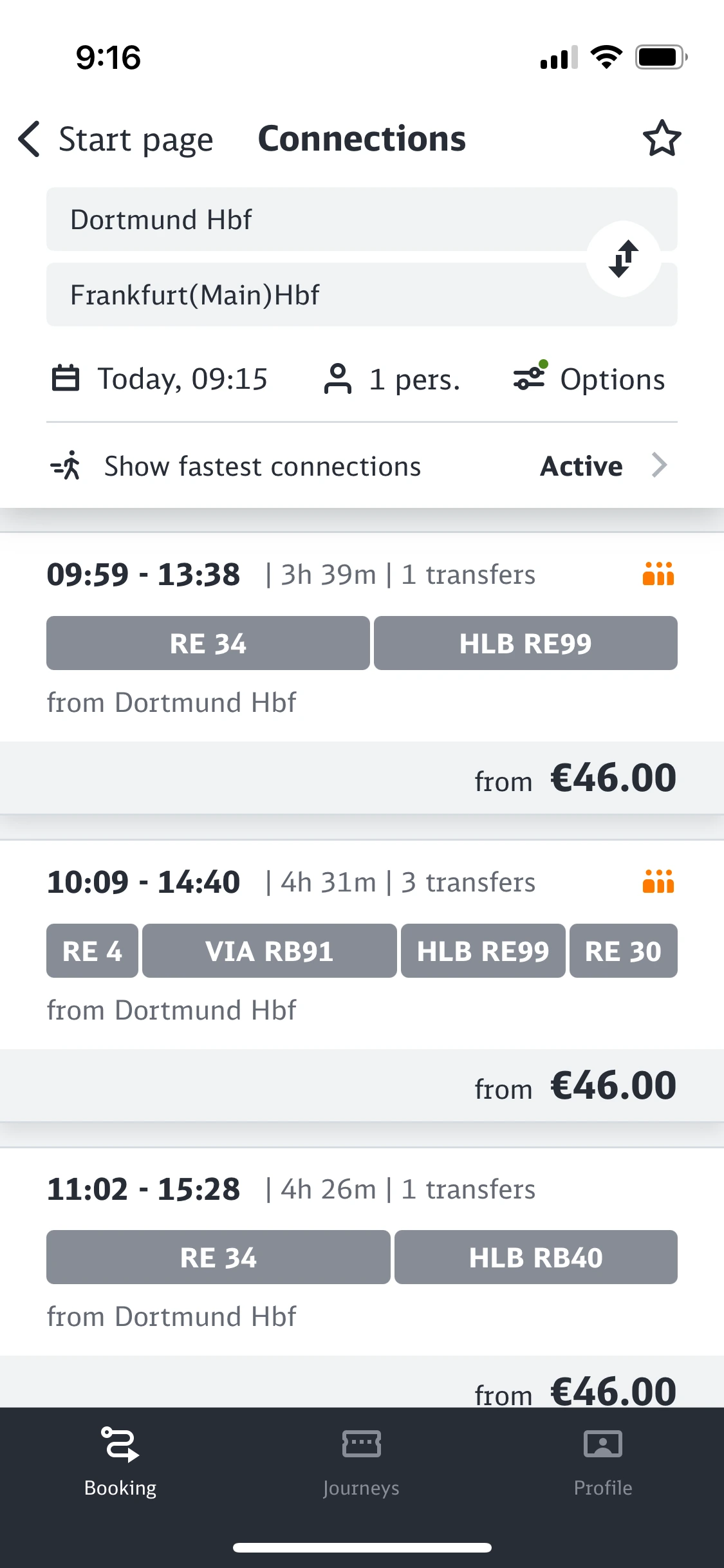The image size is (724, 1568).
Task: Select €46.00 fare for 09:59 connection
Action: coord(613,778)
